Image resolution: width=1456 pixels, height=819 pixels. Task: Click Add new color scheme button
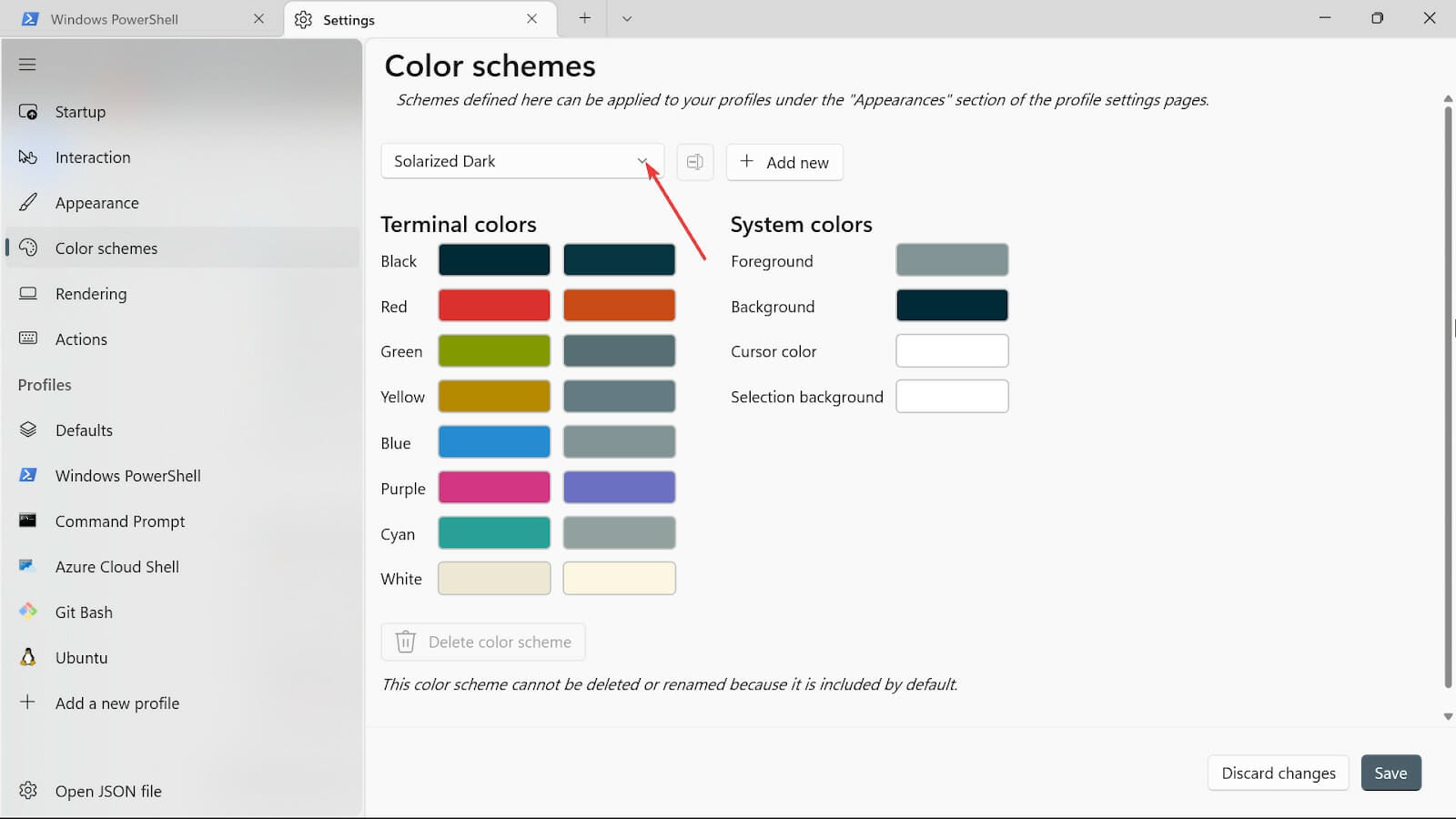[784, 162]
